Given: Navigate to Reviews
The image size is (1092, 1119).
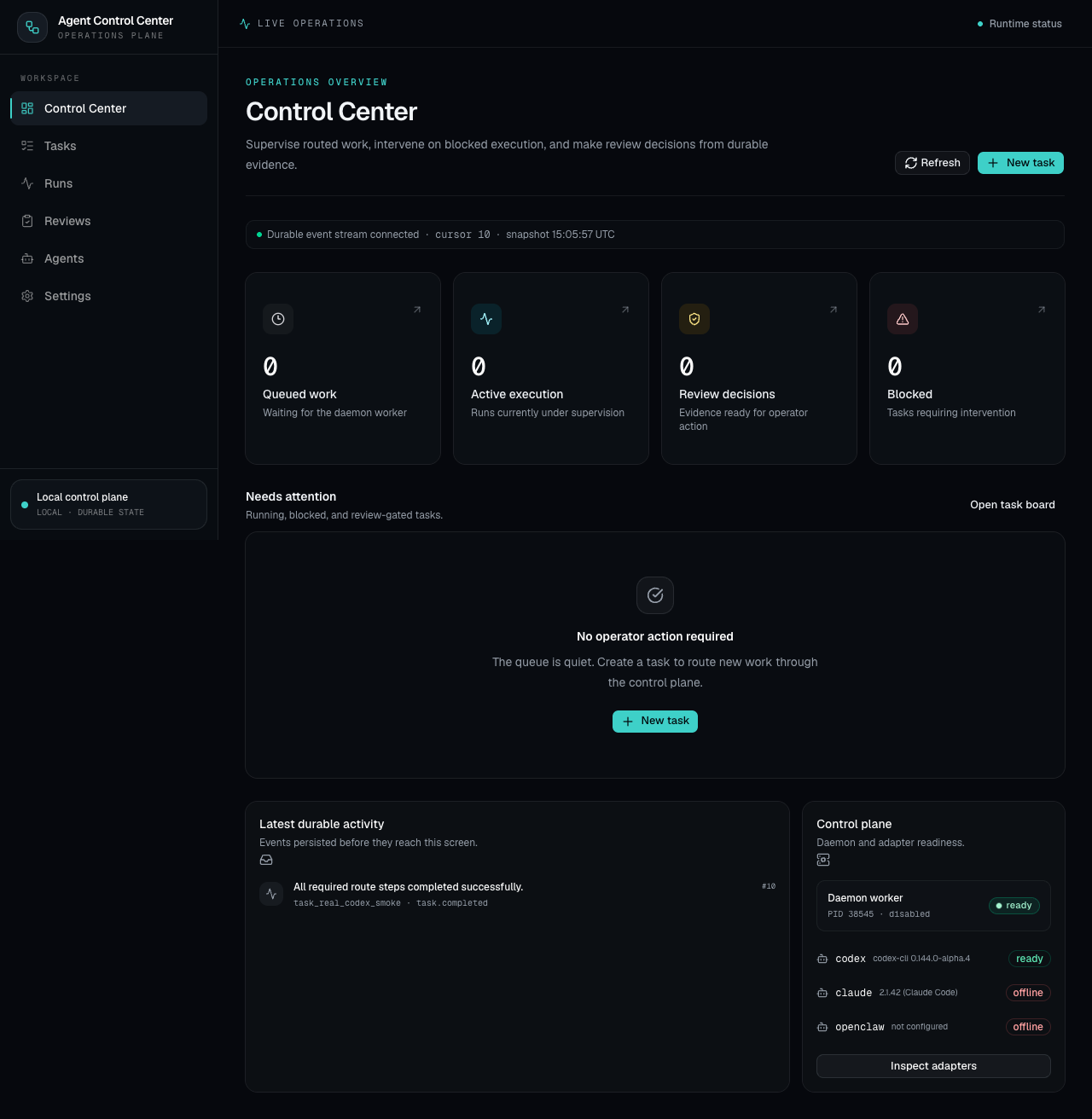Looking at the screenshot, I should [x=108, y=221].
